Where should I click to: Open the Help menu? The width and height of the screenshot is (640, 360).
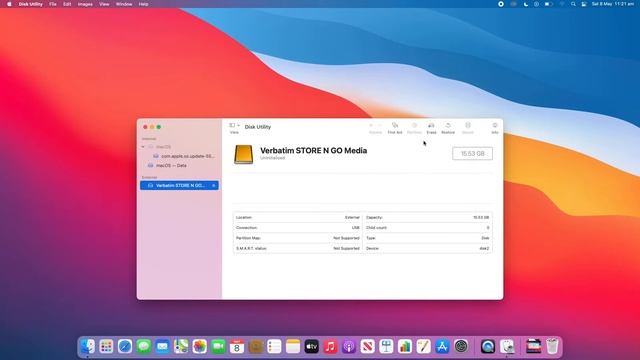(143, 4)
